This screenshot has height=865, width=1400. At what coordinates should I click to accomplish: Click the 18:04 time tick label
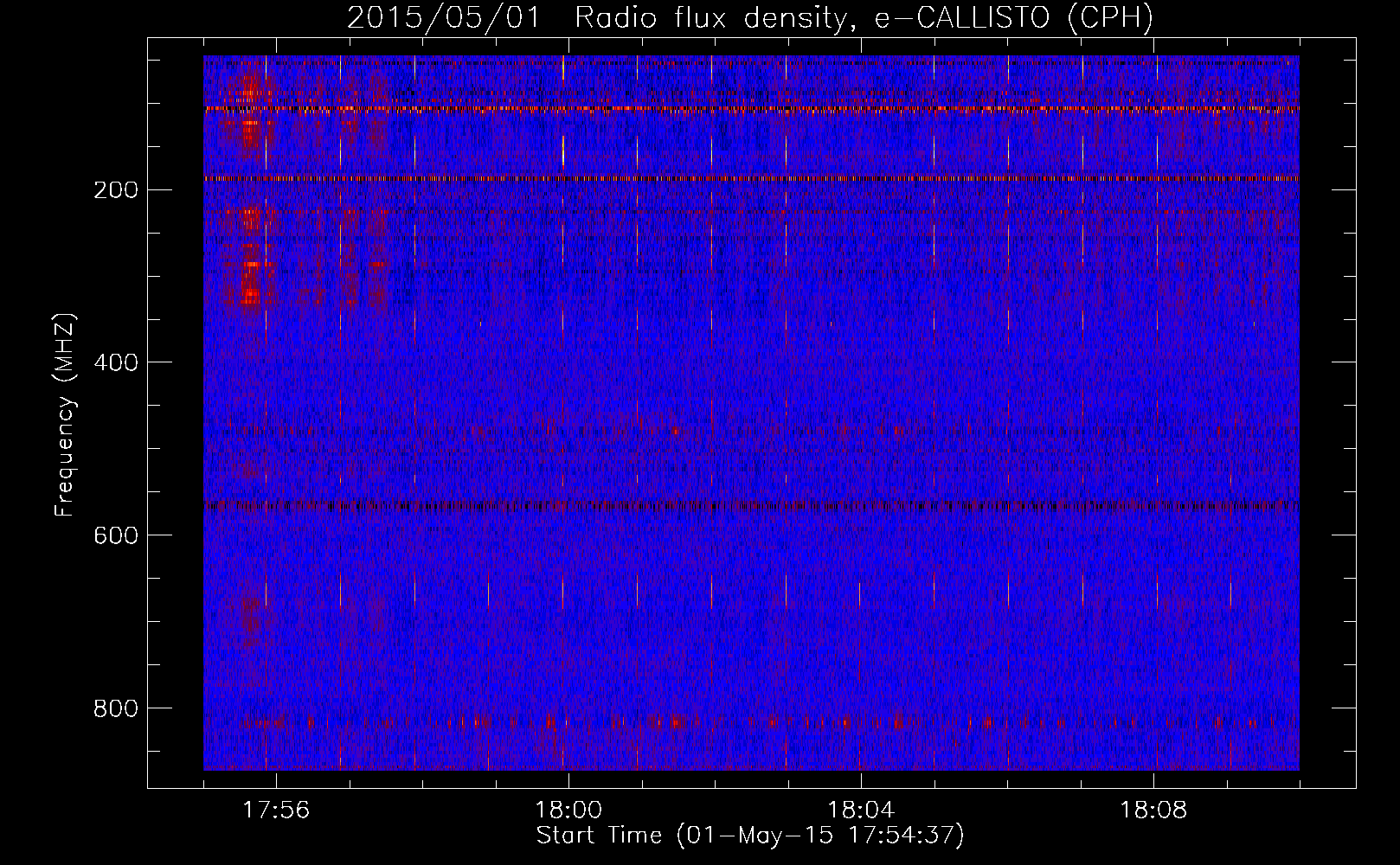861,811
